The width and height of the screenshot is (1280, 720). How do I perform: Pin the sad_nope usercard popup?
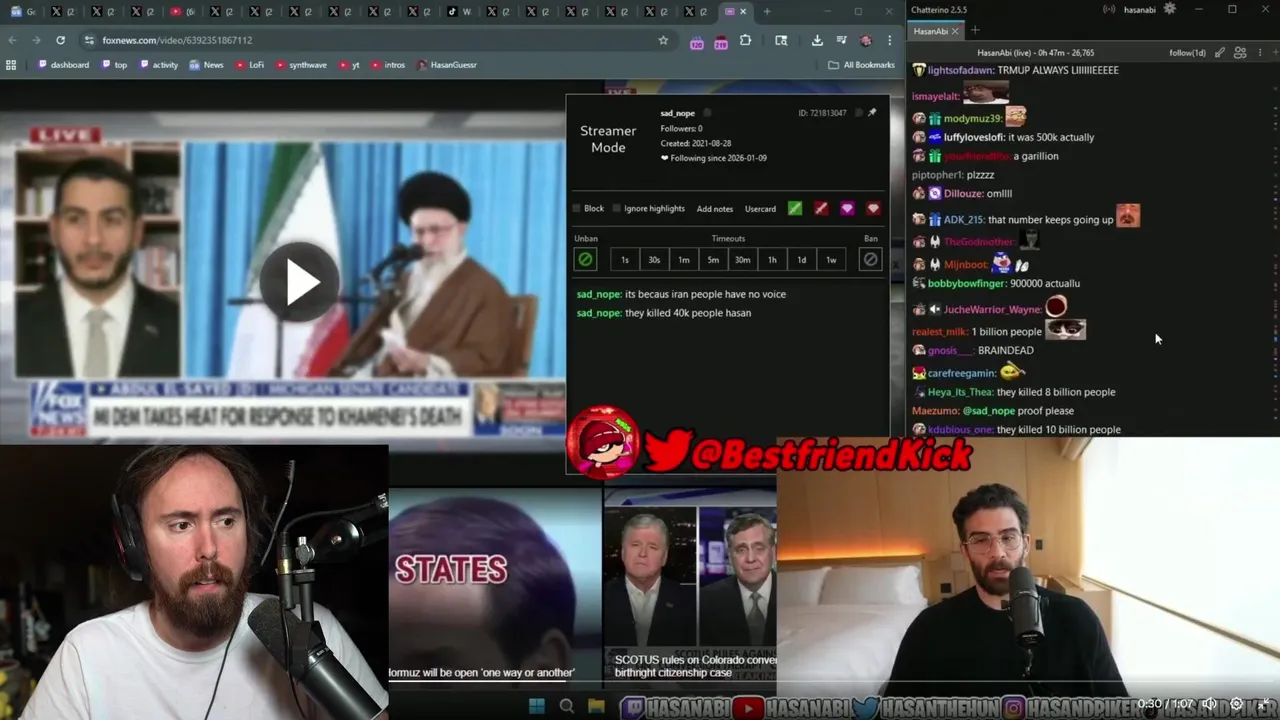pyautogui.click(x=872, y=112)
